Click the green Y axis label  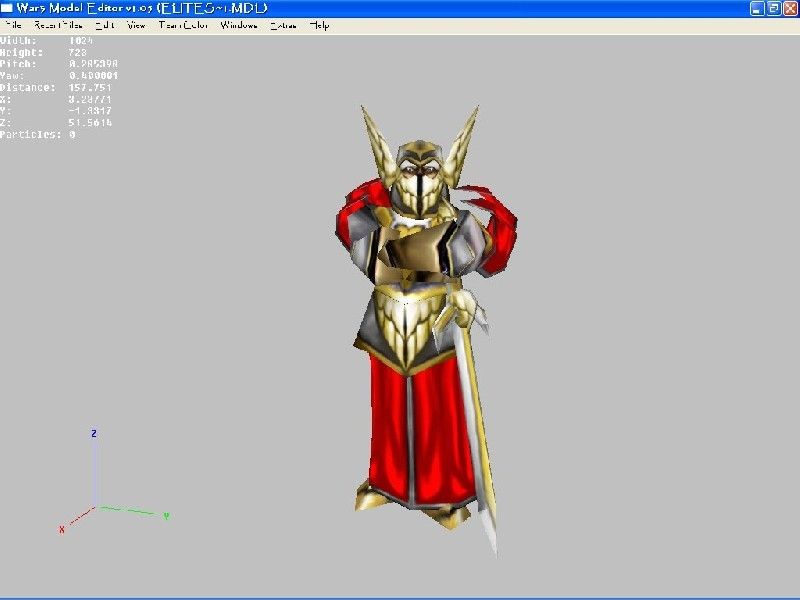(166, 516)
